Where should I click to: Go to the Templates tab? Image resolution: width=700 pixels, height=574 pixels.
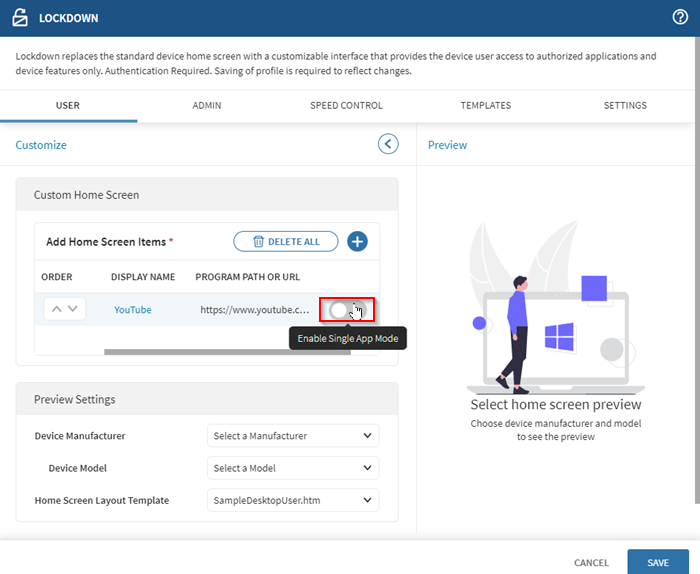[x=485, y=105]
